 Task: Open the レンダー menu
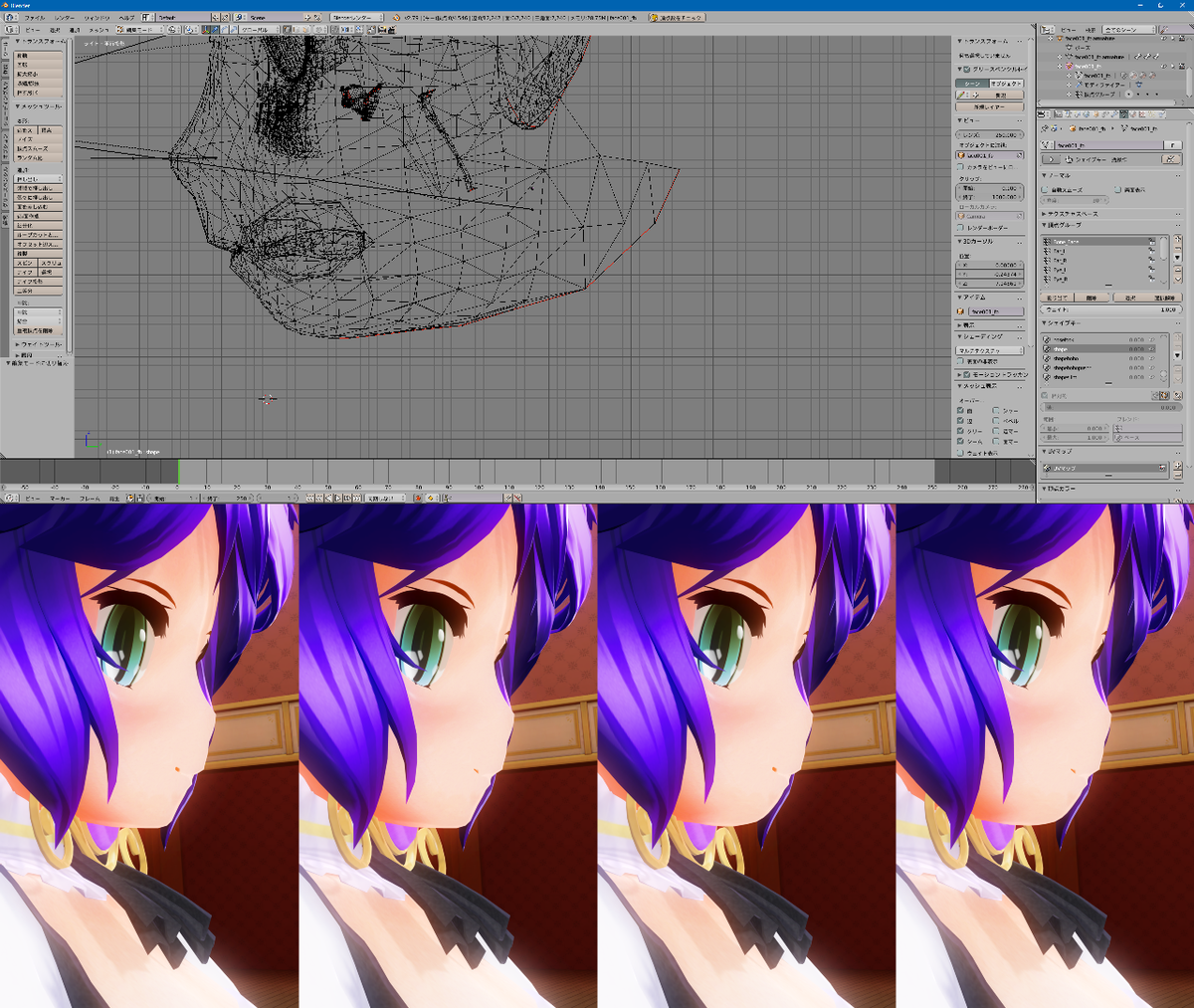[65, 18]
